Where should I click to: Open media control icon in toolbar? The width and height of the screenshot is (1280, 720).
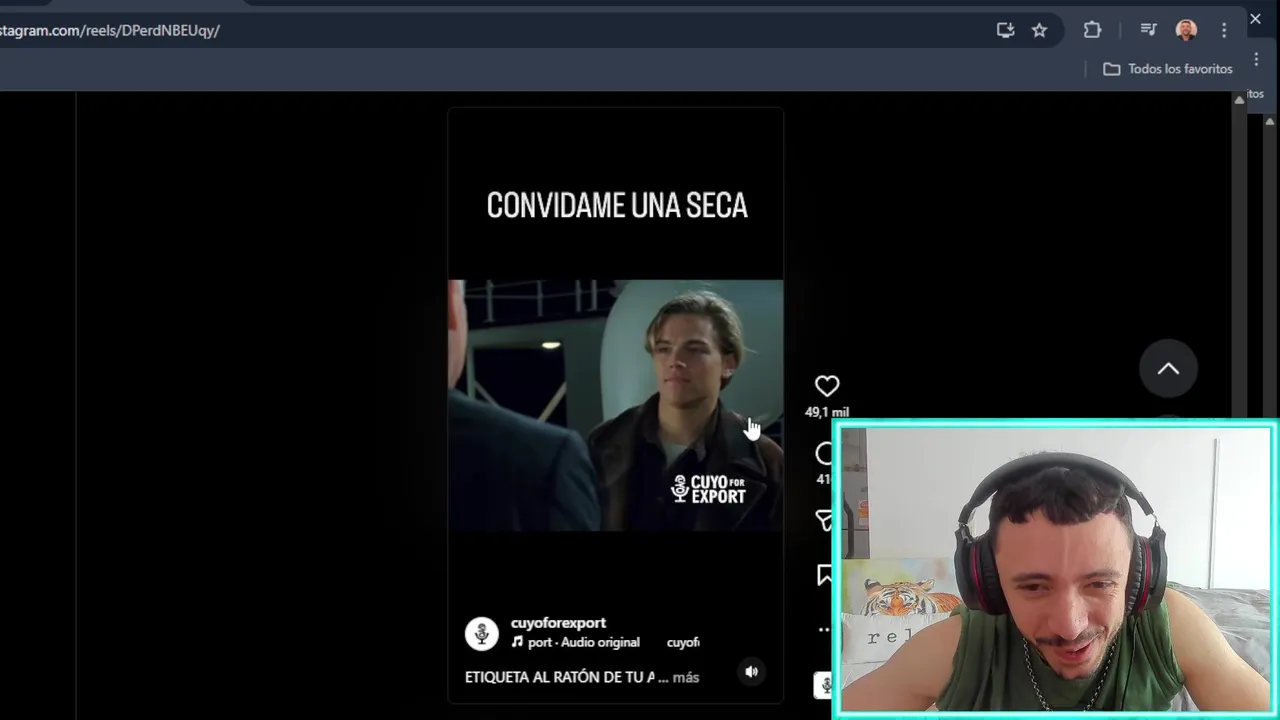click(1149, 30)
